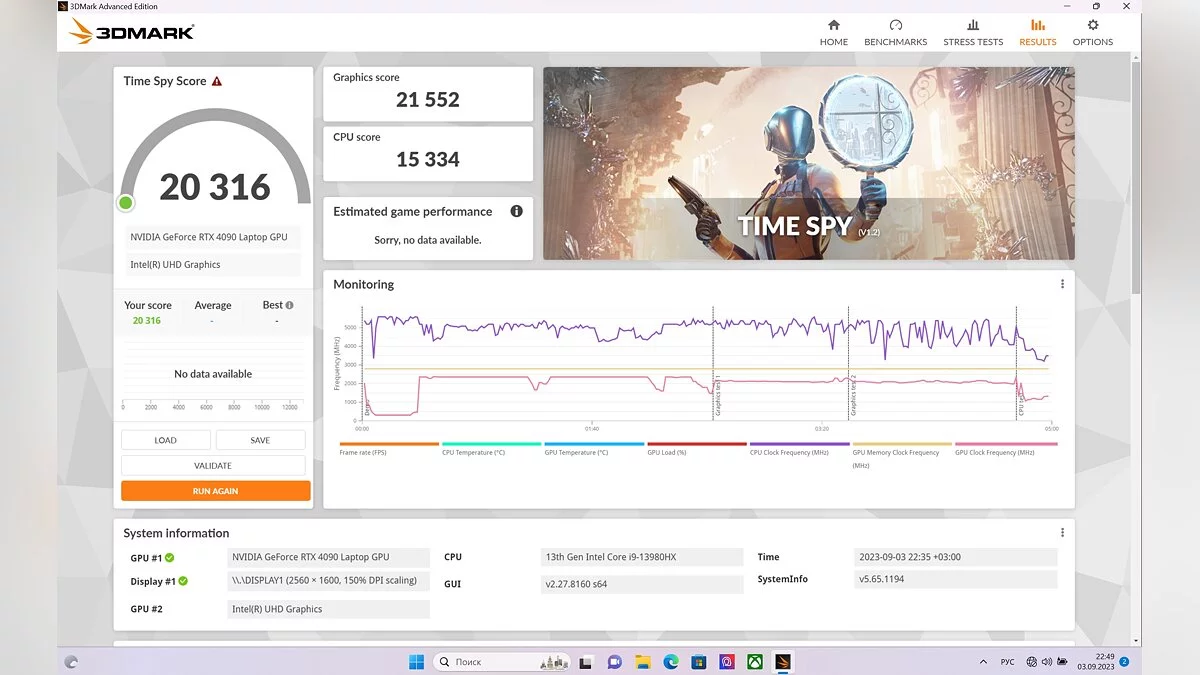Open Xbox app from the taskbar
The image size is (1200, 675).
(755, 661)
